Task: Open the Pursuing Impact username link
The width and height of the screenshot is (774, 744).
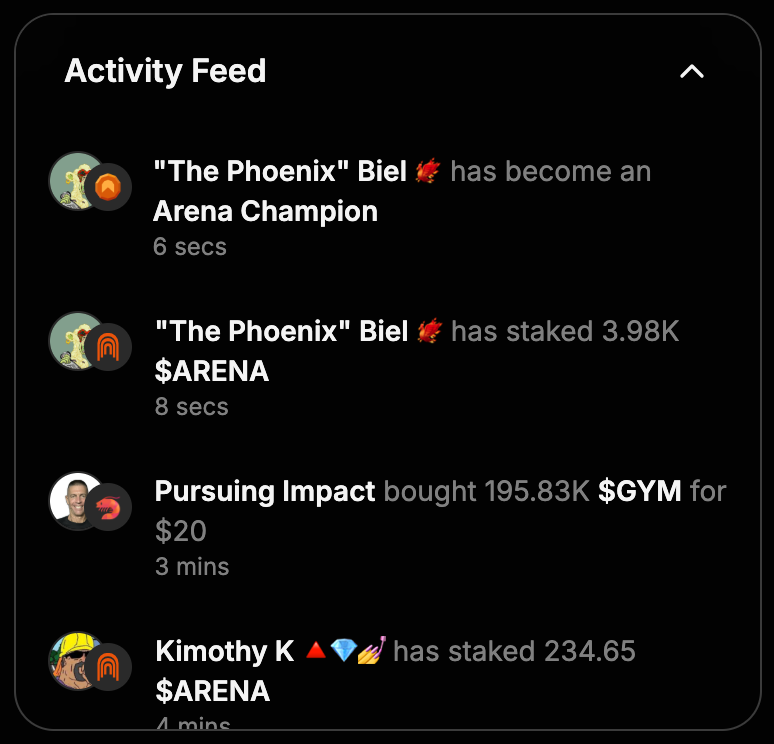Action: (265, 492)
